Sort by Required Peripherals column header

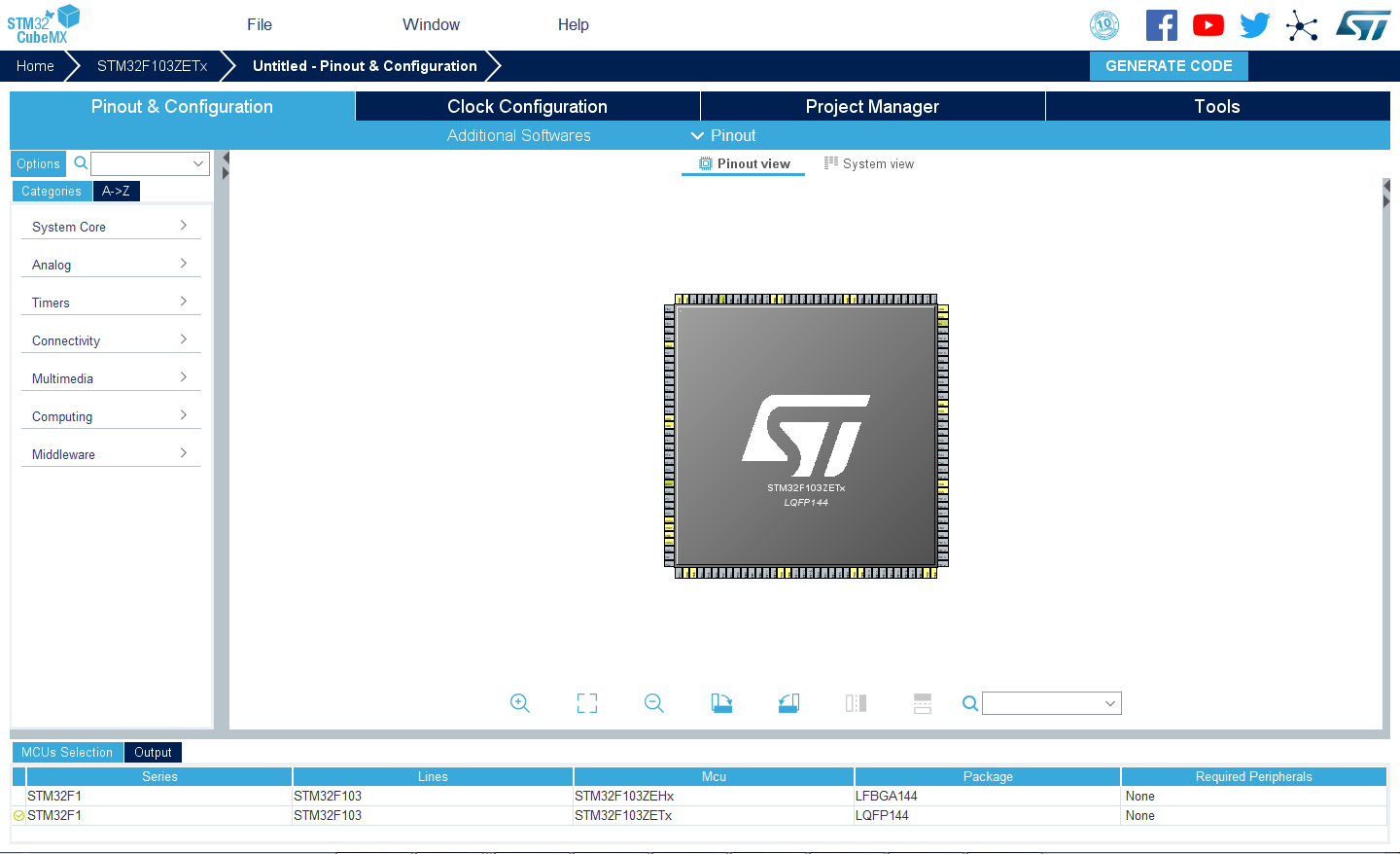click(x=1254, y=776)
